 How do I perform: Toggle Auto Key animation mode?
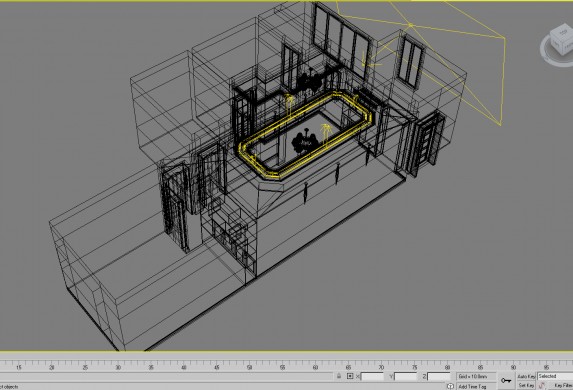(x=526, y=376)
